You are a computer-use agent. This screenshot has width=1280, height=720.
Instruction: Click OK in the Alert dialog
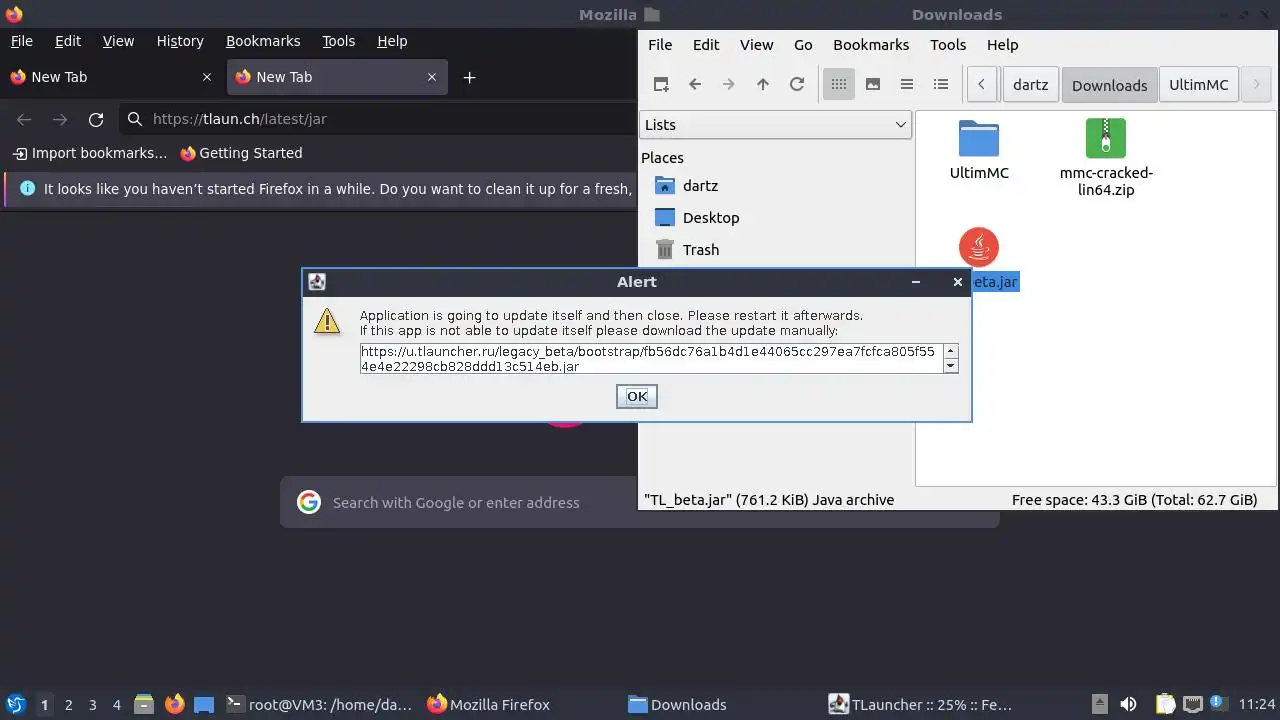tap(637, 397)
